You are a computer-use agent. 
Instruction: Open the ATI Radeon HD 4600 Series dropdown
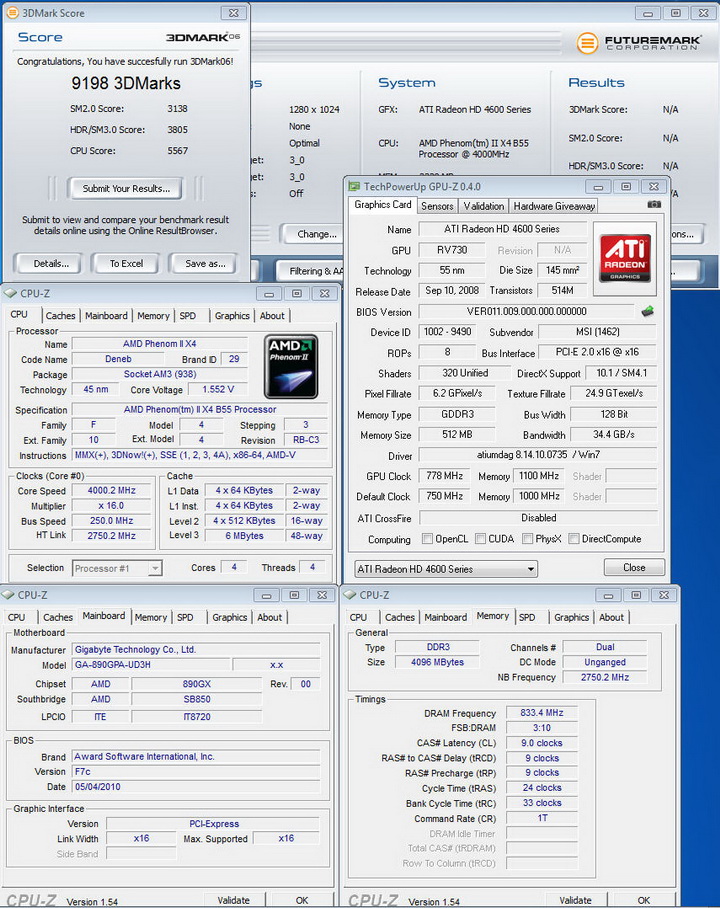click(x=446, y=569)
